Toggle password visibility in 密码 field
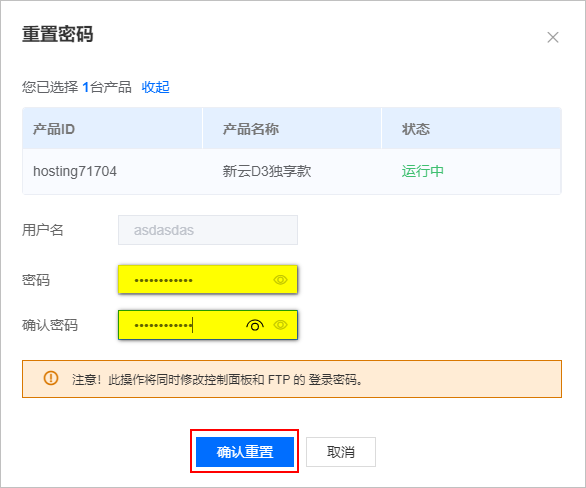Image resolution: width=586 pixels, height=488 pixels. point(280,279)
